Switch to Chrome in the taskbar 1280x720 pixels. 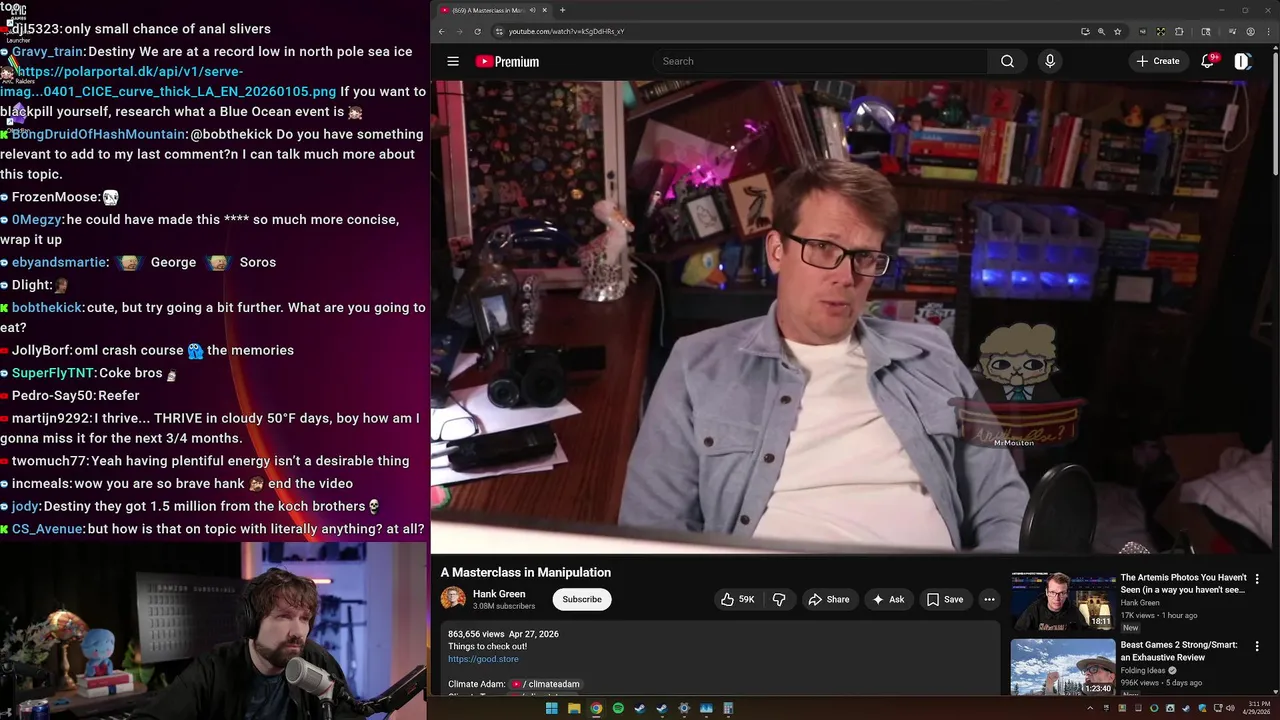596,709
